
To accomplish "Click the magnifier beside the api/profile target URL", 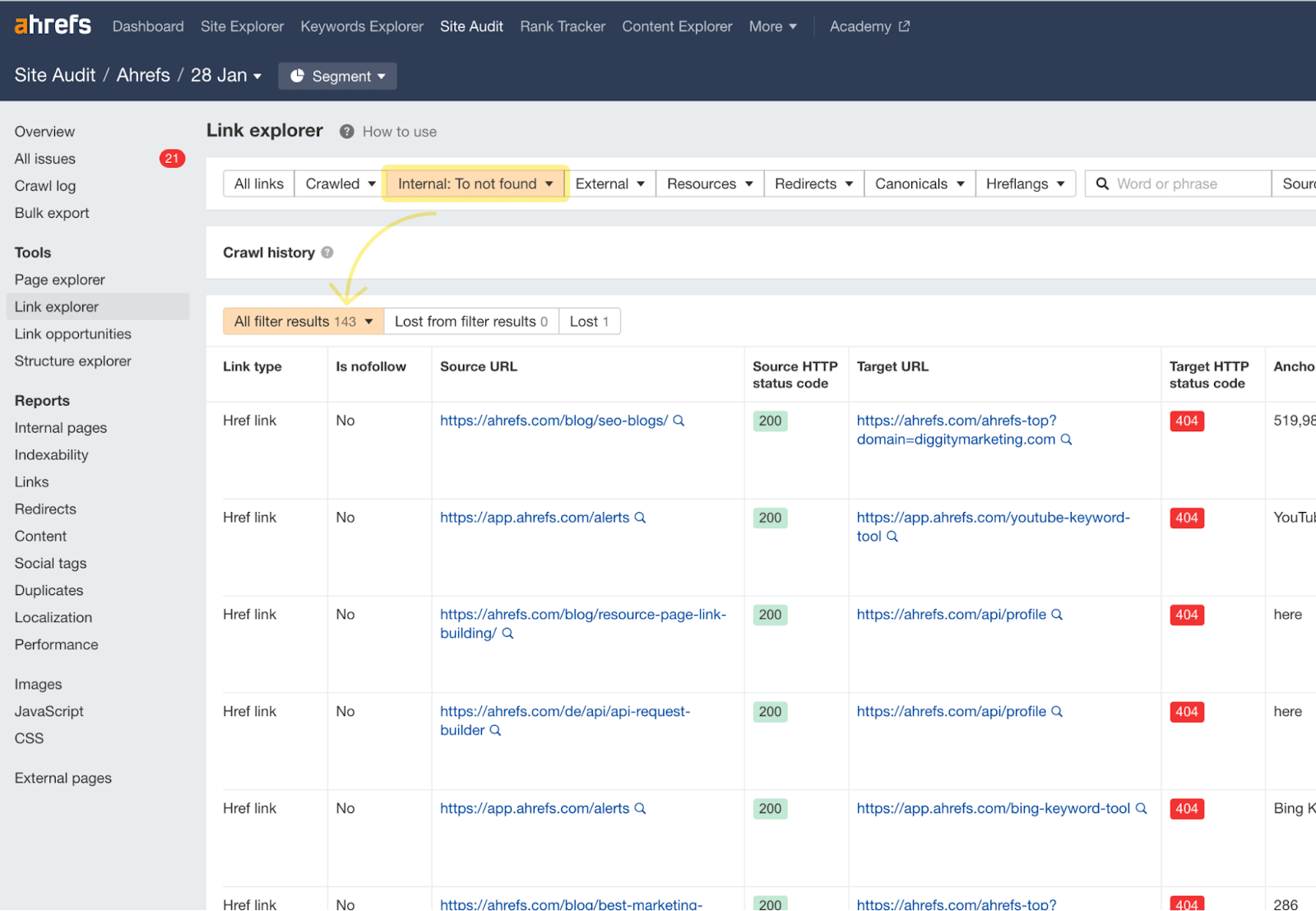I will click(x=1059, y=614).
